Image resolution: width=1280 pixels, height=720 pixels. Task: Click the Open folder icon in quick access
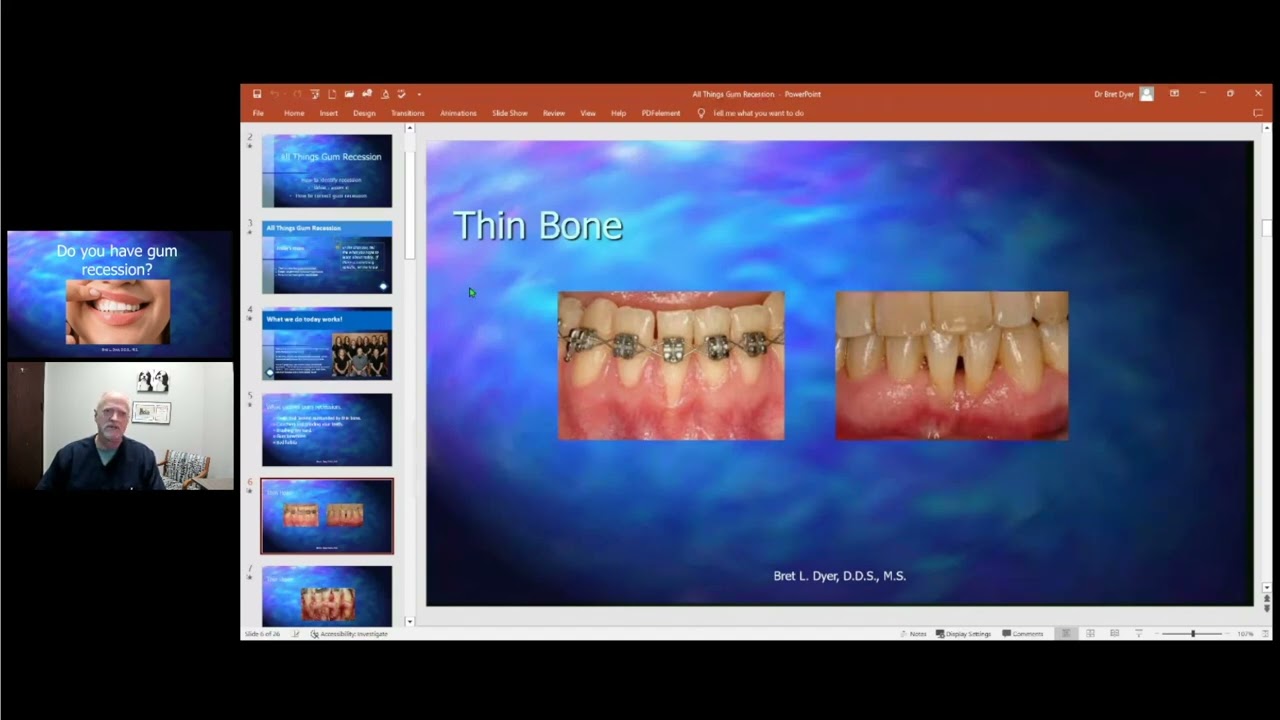(x=349, y=94)
